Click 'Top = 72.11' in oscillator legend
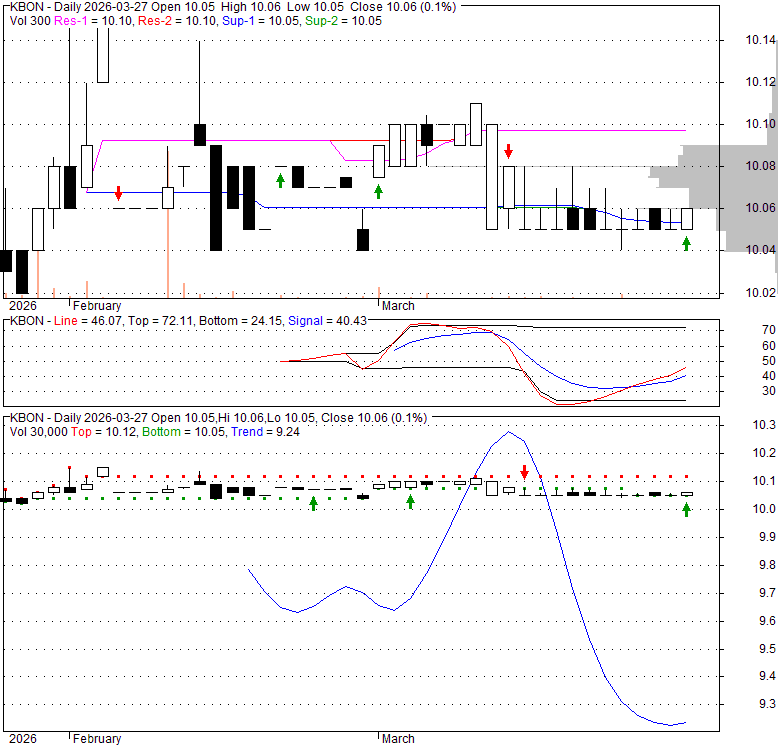The height and width of the screenshot is (745, 780). [160, 321]
